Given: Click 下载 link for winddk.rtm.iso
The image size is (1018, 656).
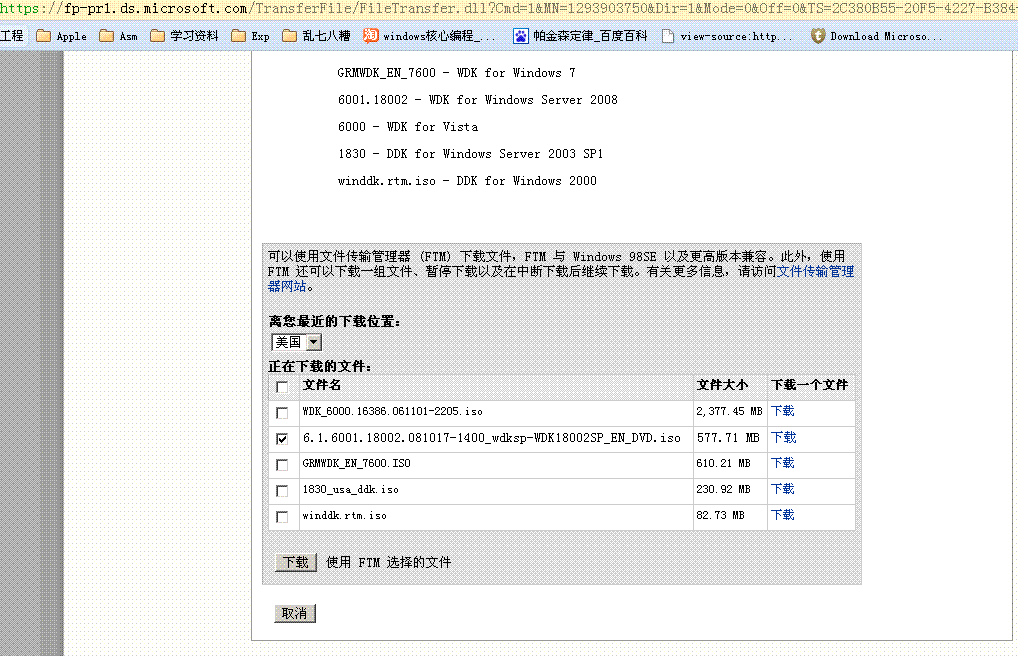Looking at the screenshot, I should (782, 515).
